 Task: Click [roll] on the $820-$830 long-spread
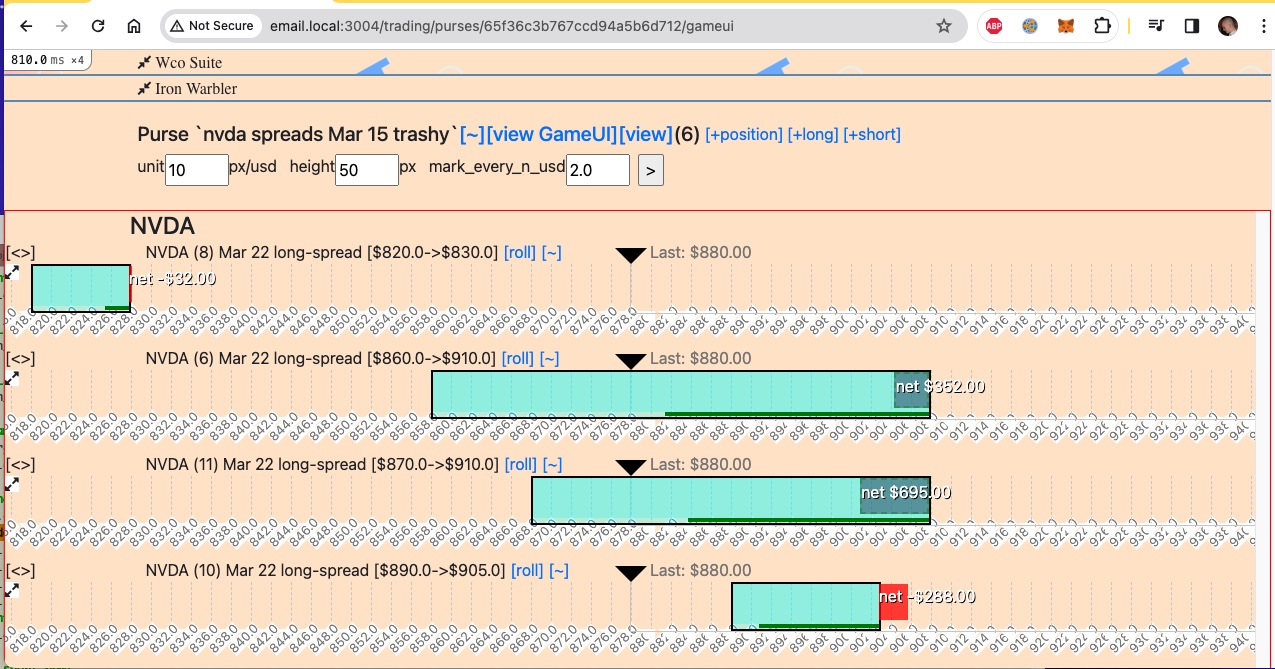pyautogui.click(x=520, y=252)
